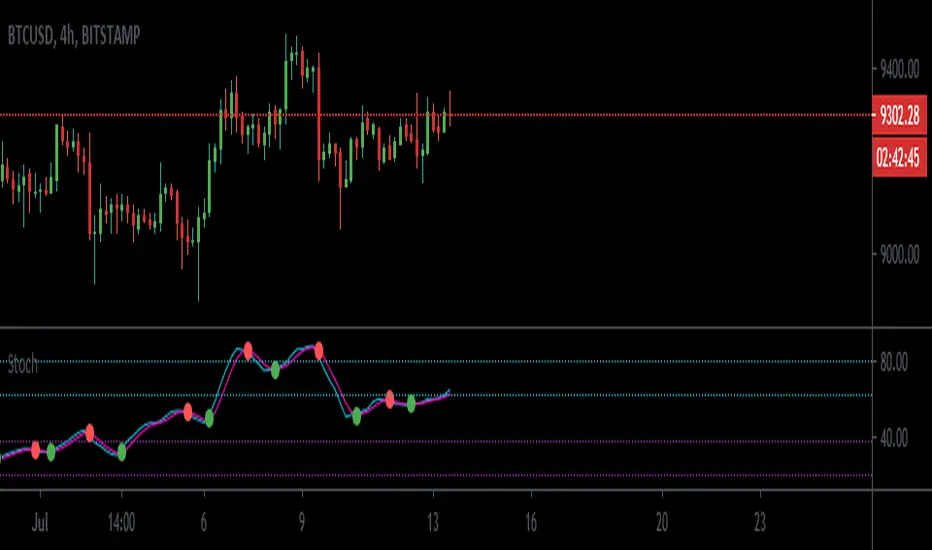Click the second red stochastic peak marker above 80

click(x=319, y=350)
